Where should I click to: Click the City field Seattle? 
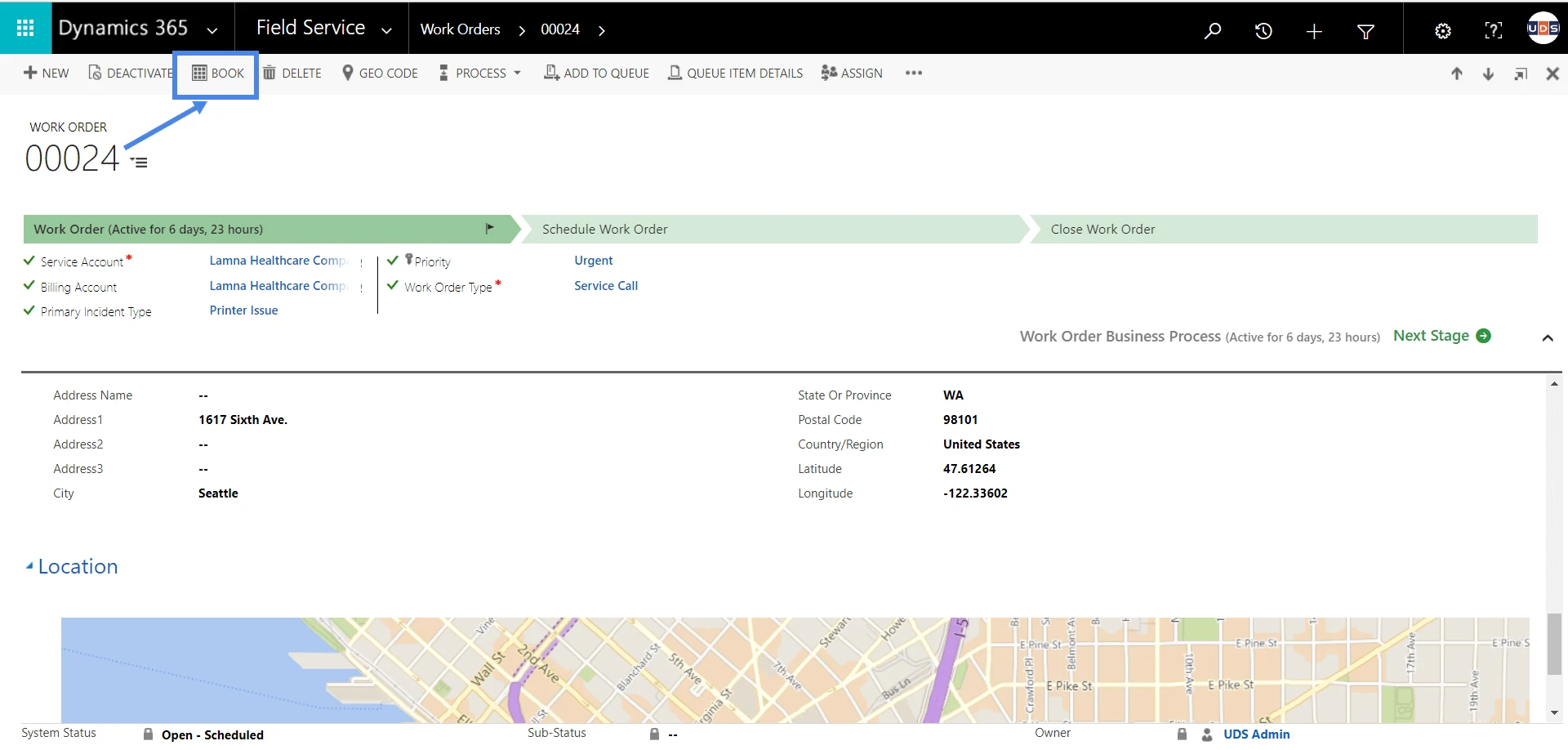click(x=218, y=493)
